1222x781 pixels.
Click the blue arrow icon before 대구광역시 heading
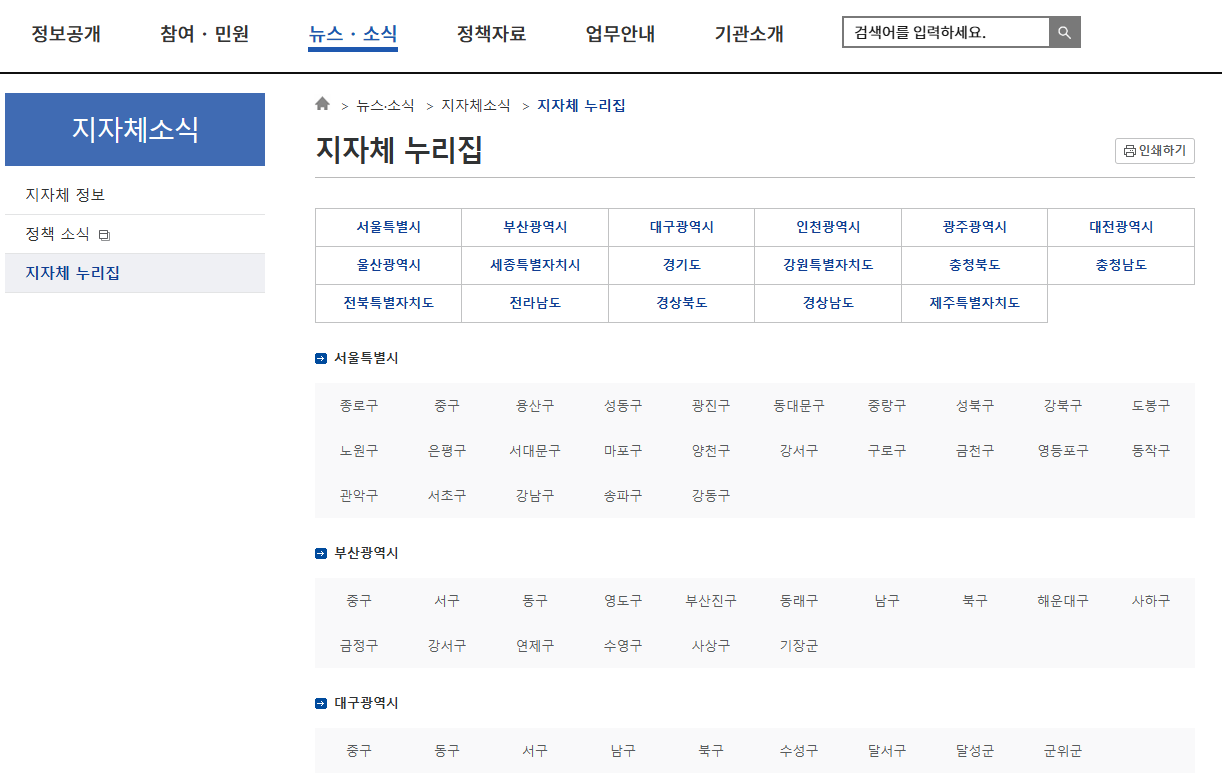(322, 702)
